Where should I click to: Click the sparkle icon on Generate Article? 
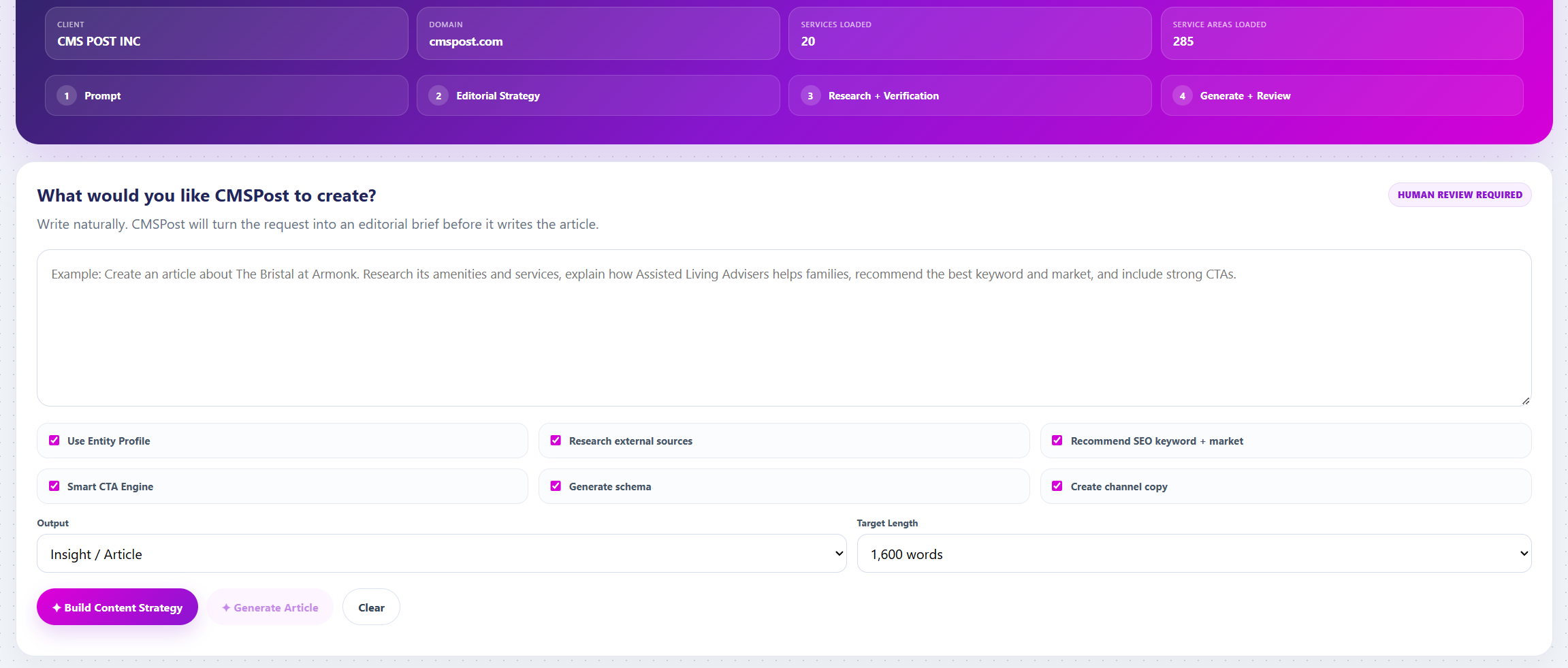(x=226, y=607)
